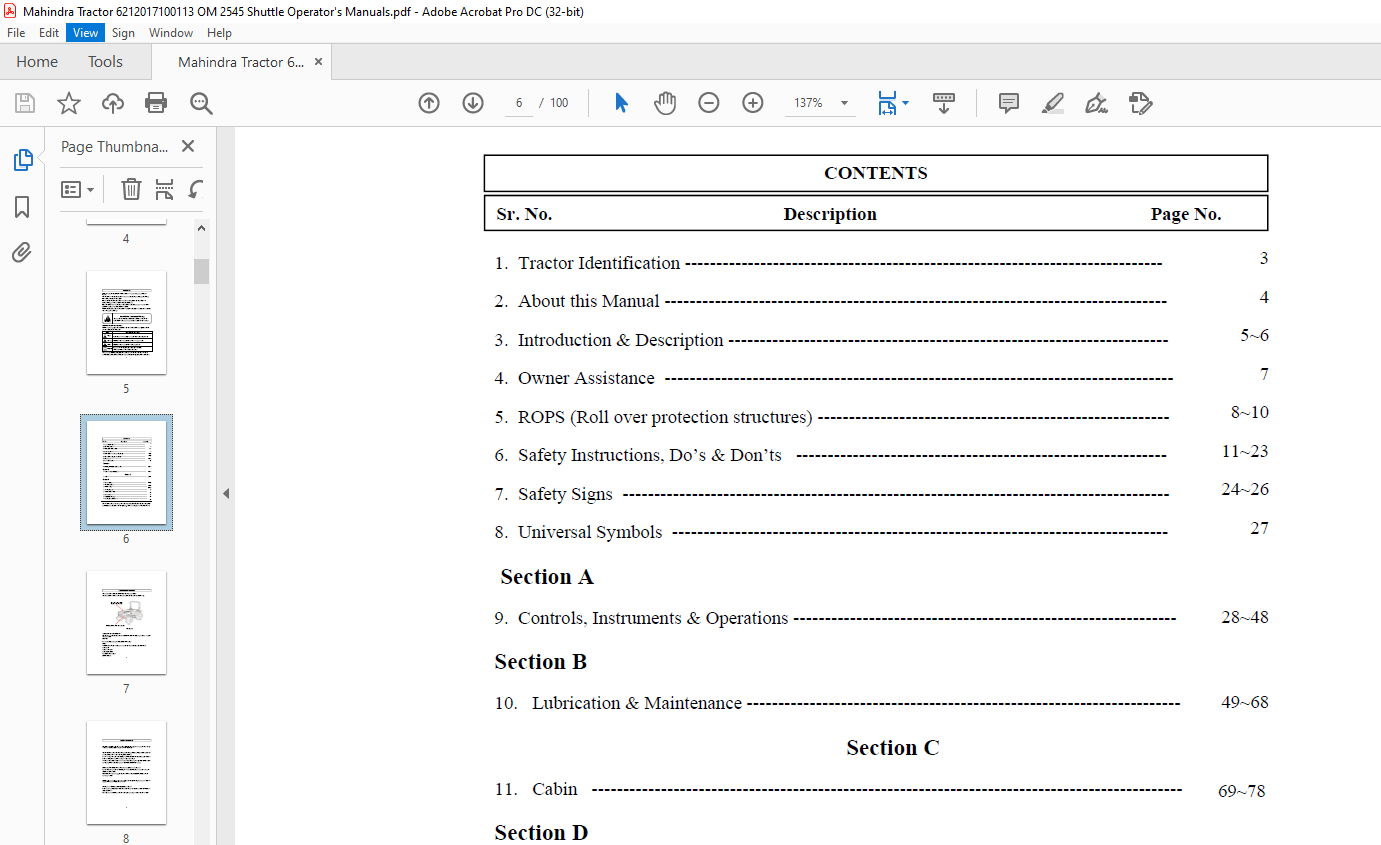Open fit page width options
Viewport: 1381px width, 845px height.
(893, 103)
